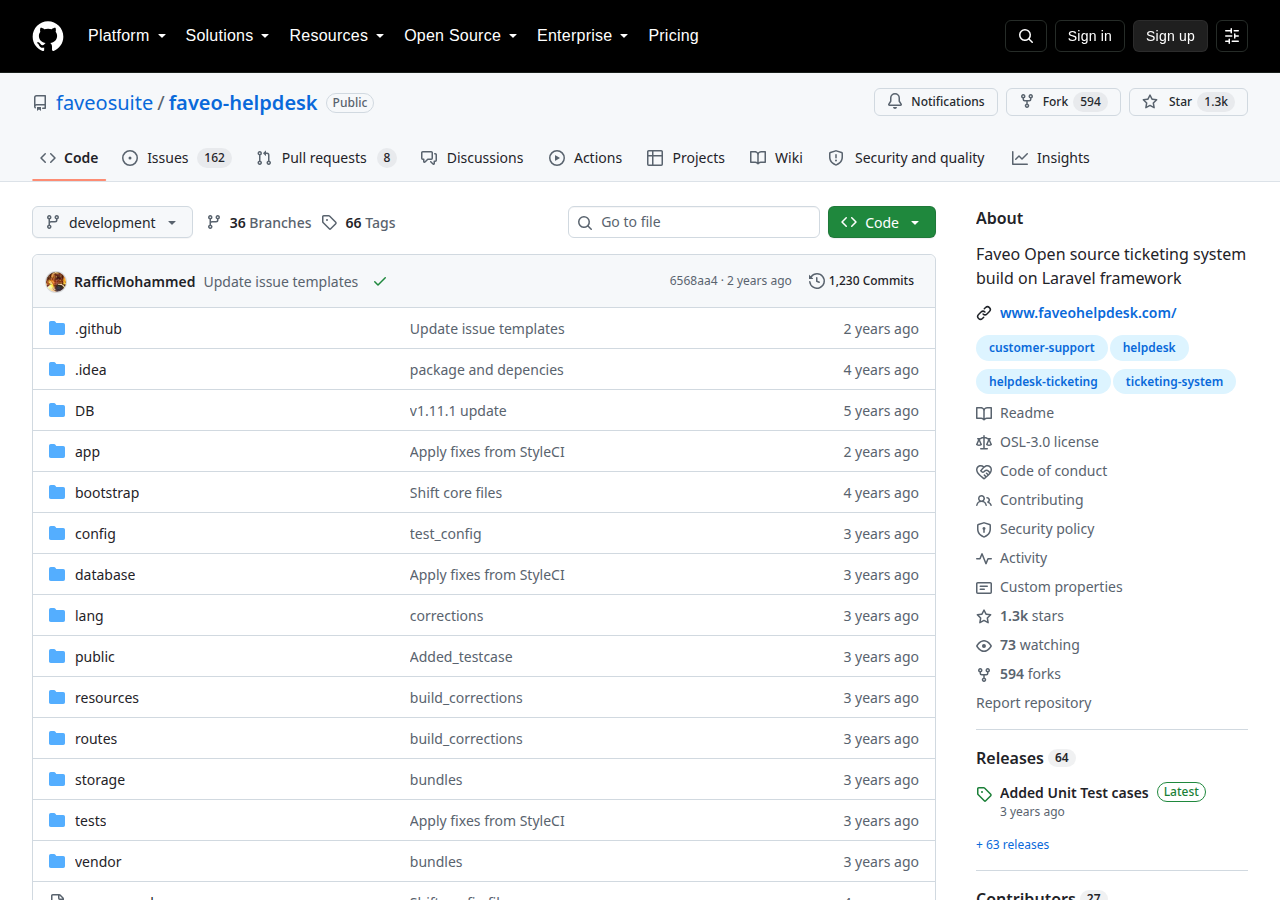Open Readme via book icon

984,413
